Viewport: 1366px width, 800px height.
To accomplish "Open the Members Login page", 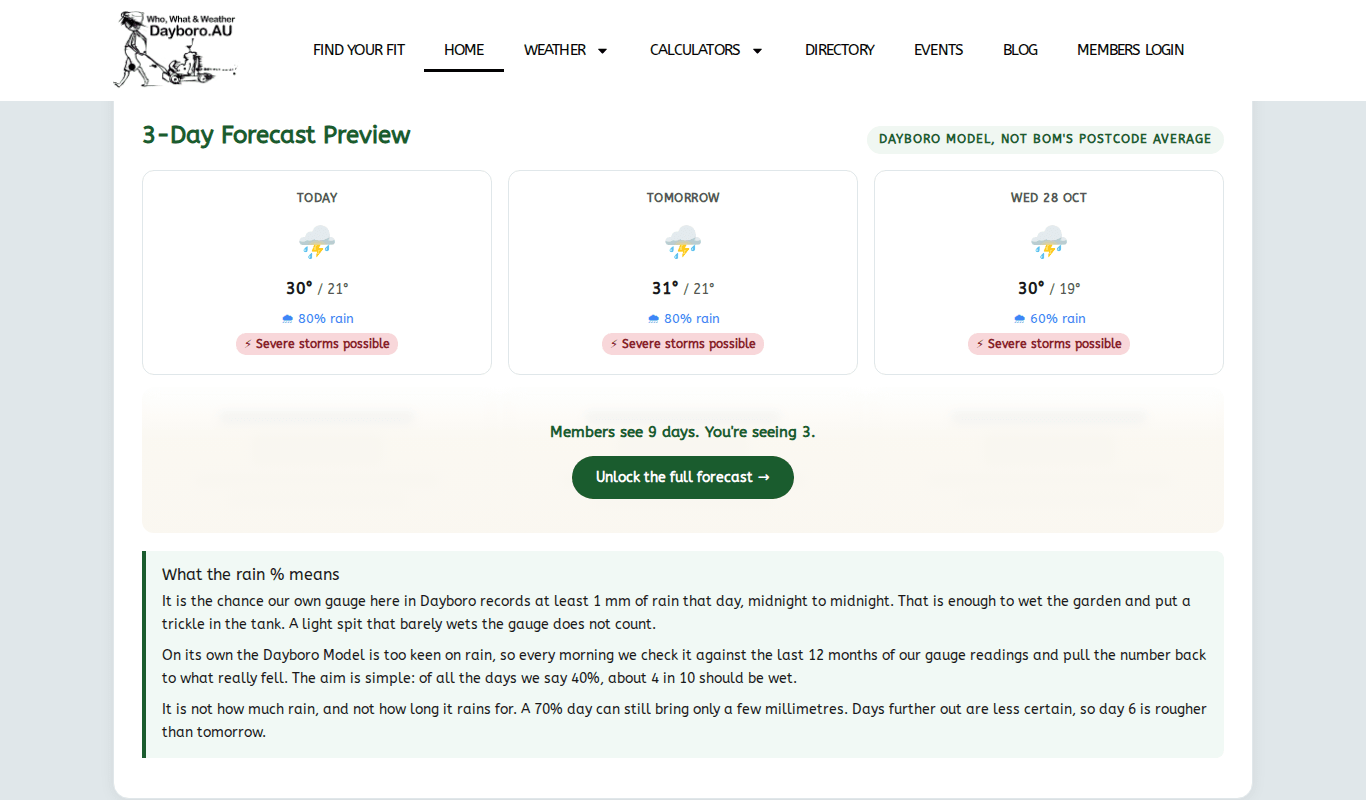I will click(1130, 50).
